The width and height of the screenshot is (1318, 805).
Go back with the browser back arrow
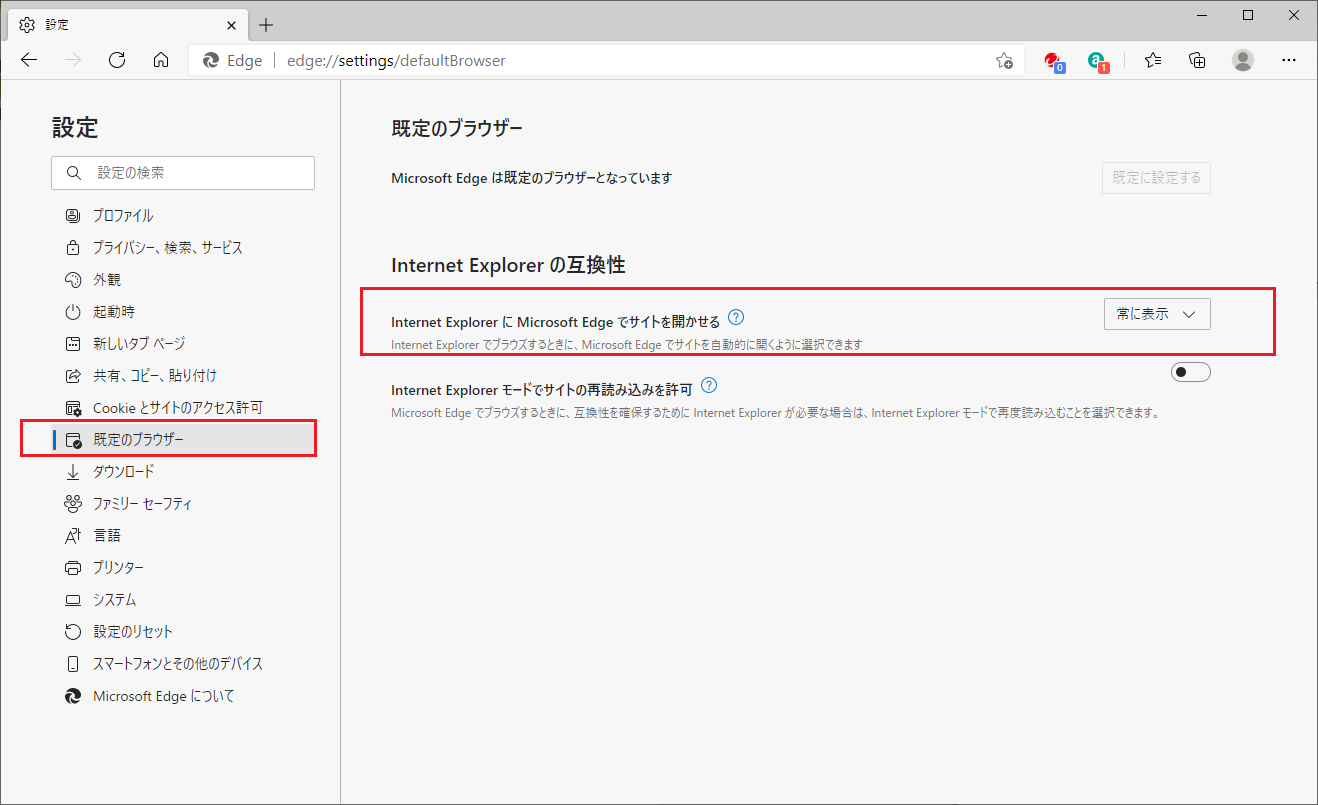[x=29, y=60]
